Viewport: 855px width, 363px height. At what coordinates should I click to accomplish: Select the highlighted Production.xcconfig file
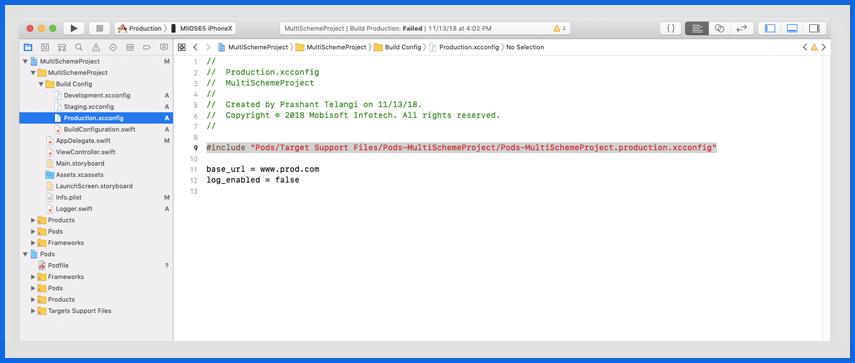point(97,118)
